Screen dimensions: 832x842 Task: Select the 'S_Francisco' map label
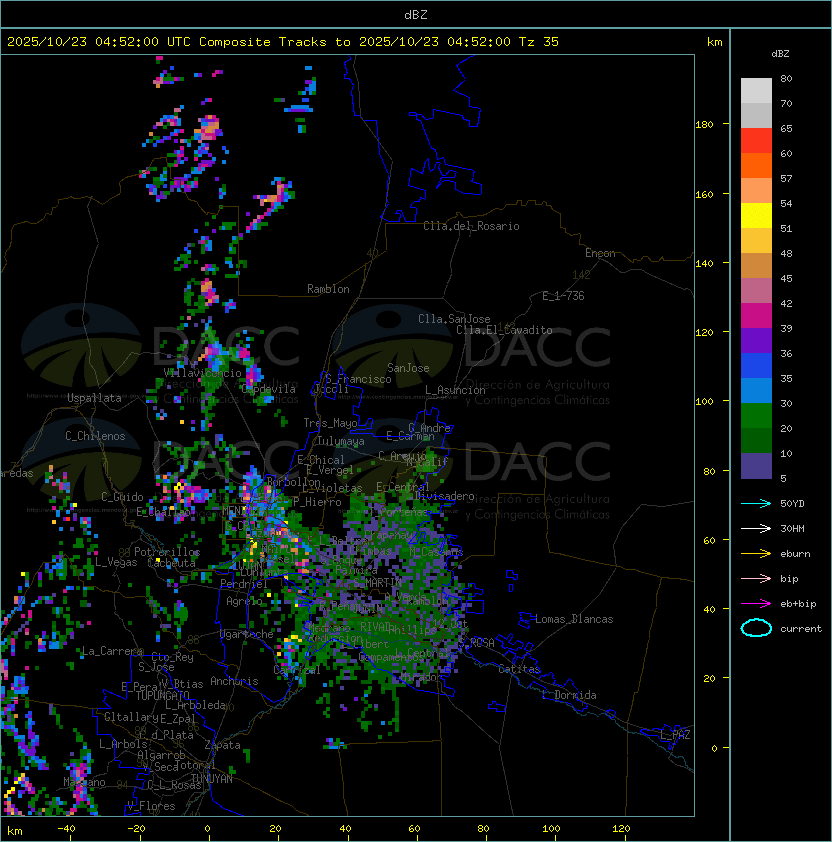[x=358, y=379]
